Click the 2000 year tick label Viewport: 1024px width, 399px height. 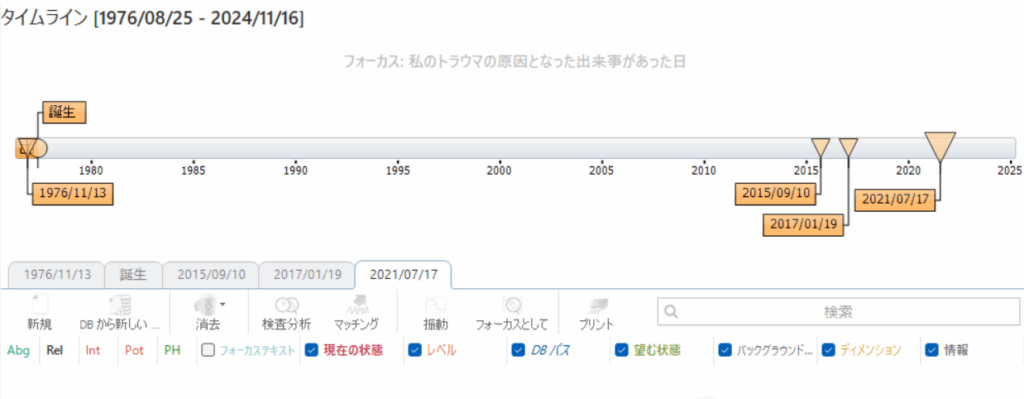click(x=500, y=171)
